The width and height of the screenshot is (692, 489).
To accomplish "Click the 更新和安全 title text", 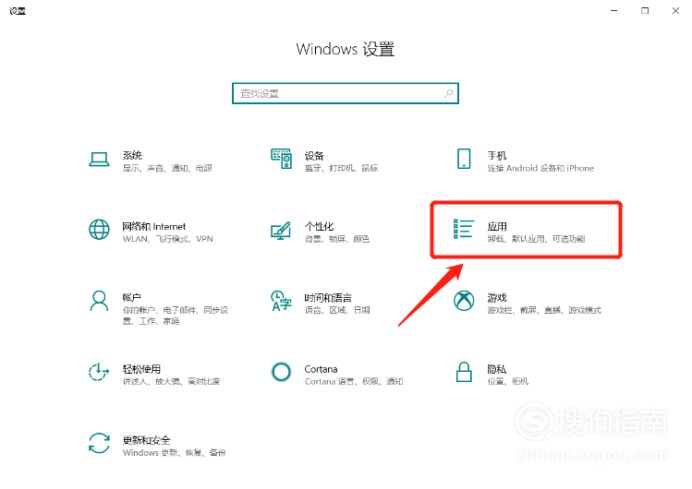I will pos(147,440).
